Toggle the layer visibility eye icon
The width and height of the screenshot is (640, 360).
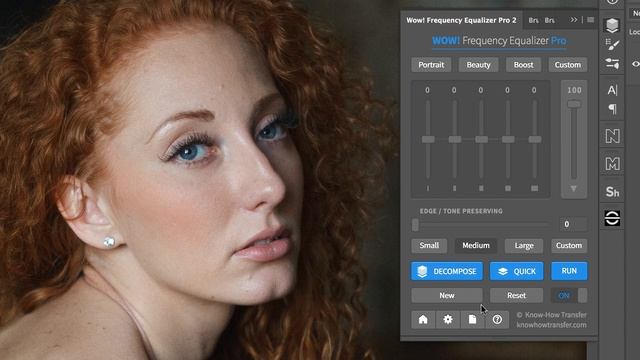click(x=636, y=64)
